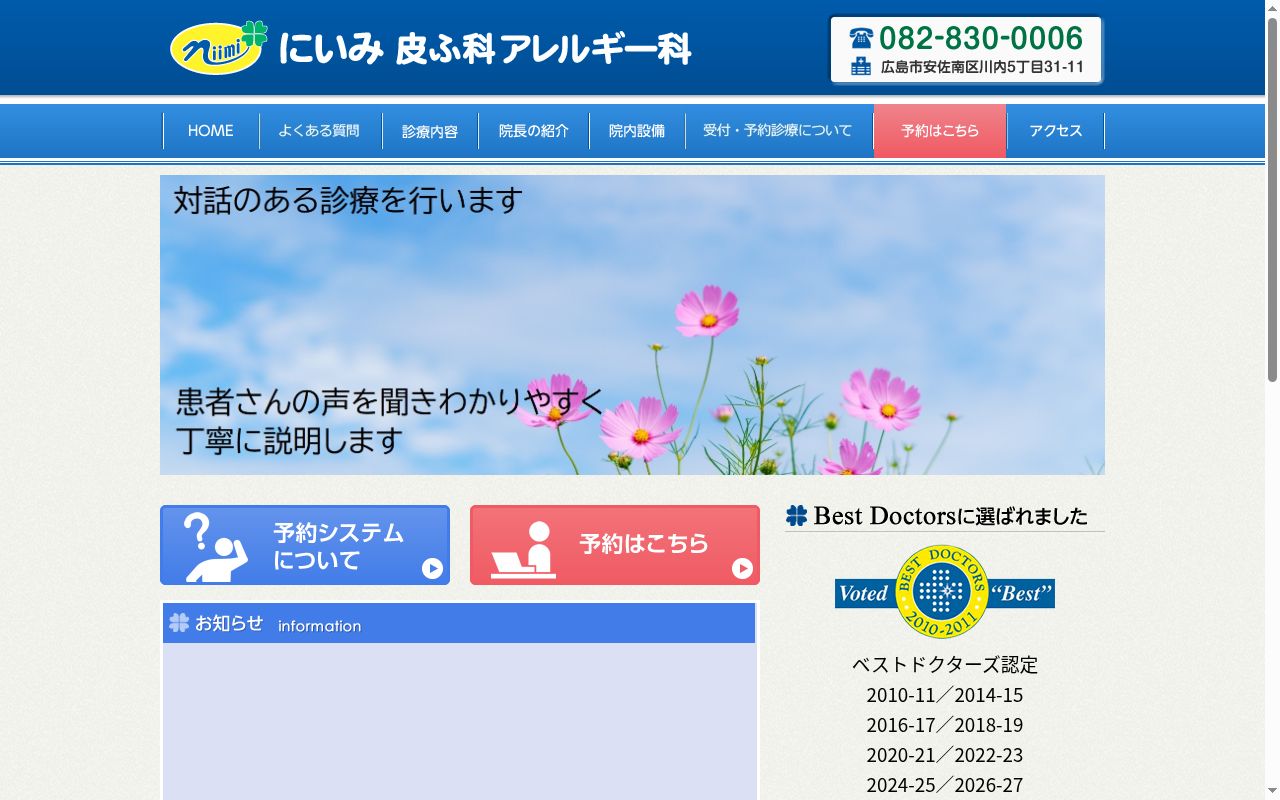Click the Niimi clover logo icon
The image size is (1280, 800).
(x=219, y=48)
